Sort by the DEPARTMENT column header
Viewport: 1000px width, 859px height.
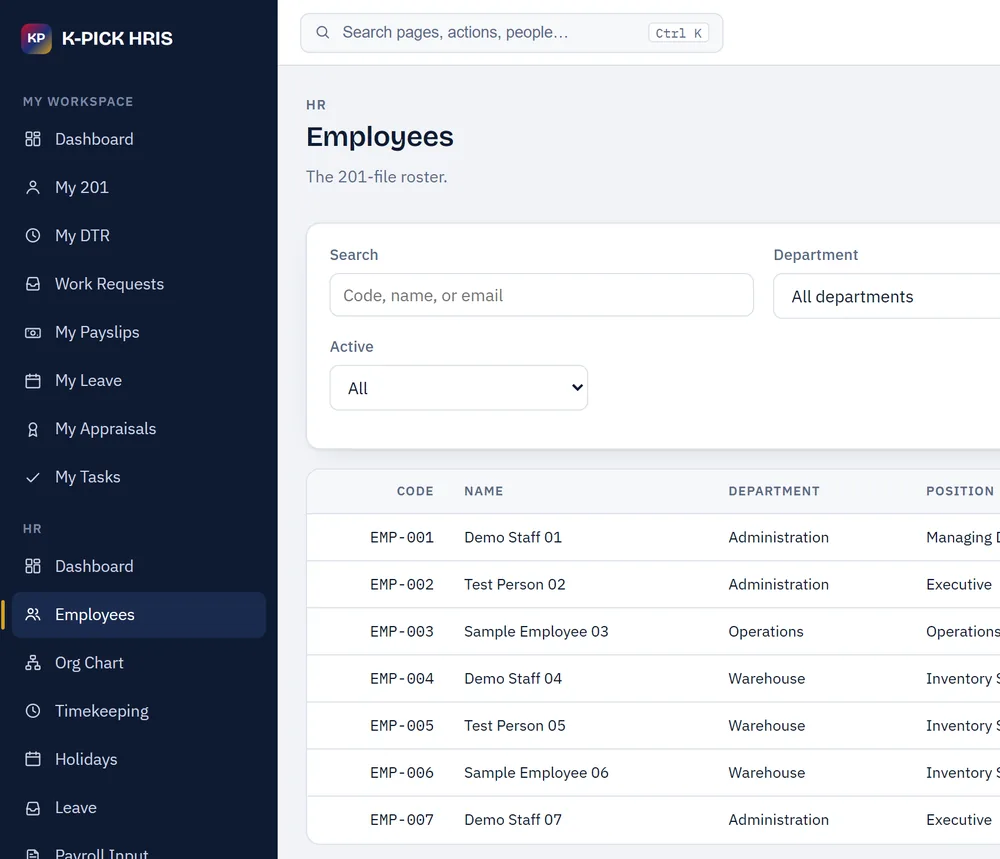click(774, 491)
